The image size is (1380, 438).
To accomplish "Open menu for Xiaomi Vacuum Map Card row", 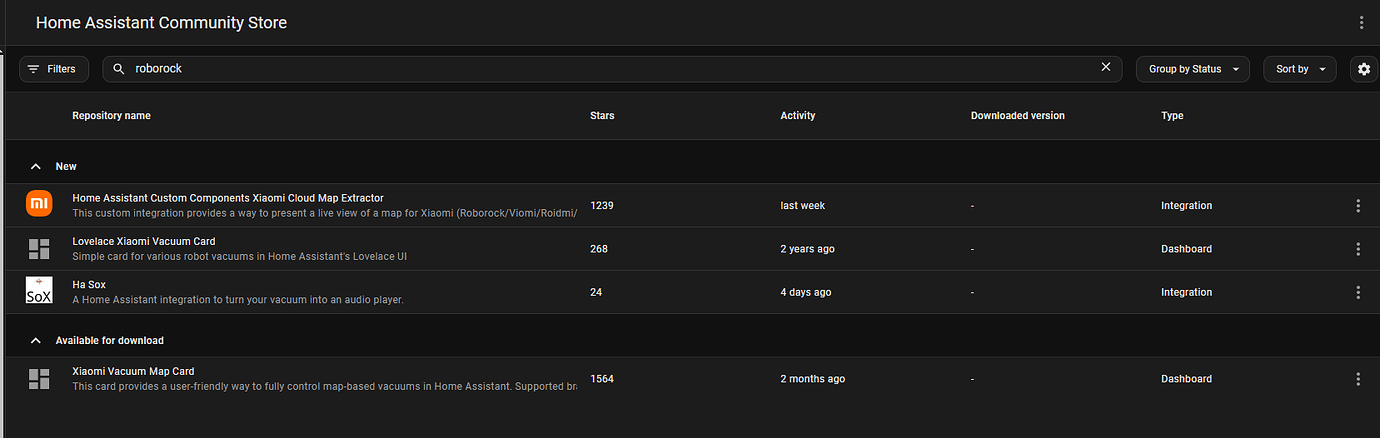I will 1358,379.
